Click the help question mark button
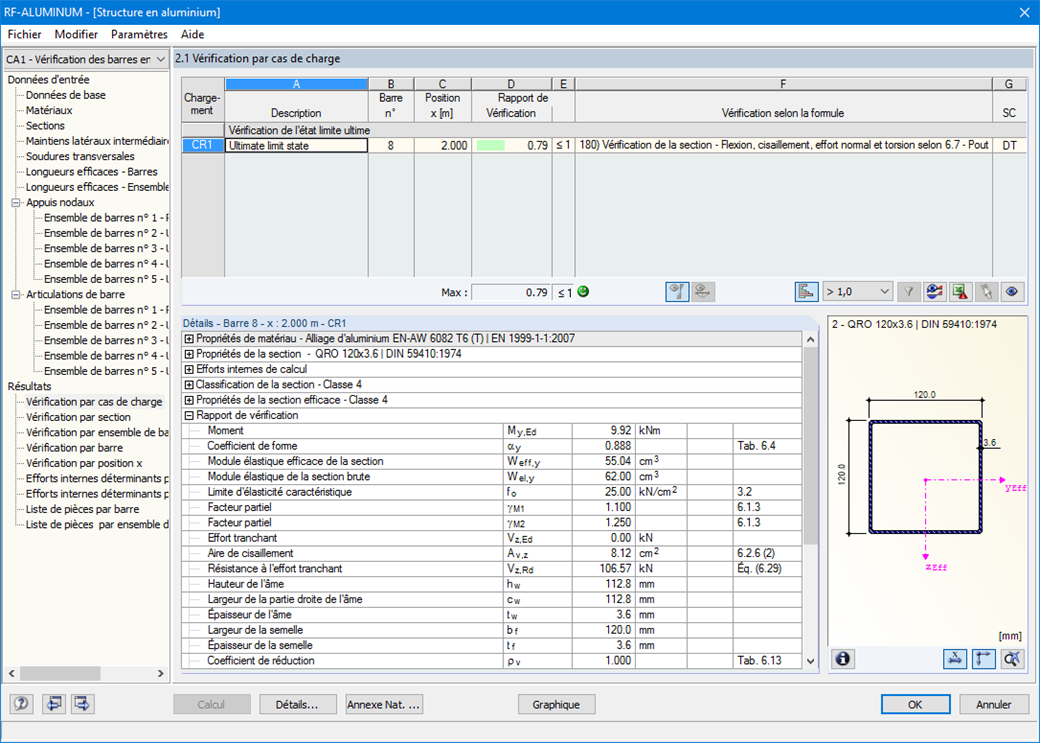The image size is (1040, 743). coord(22,704)
